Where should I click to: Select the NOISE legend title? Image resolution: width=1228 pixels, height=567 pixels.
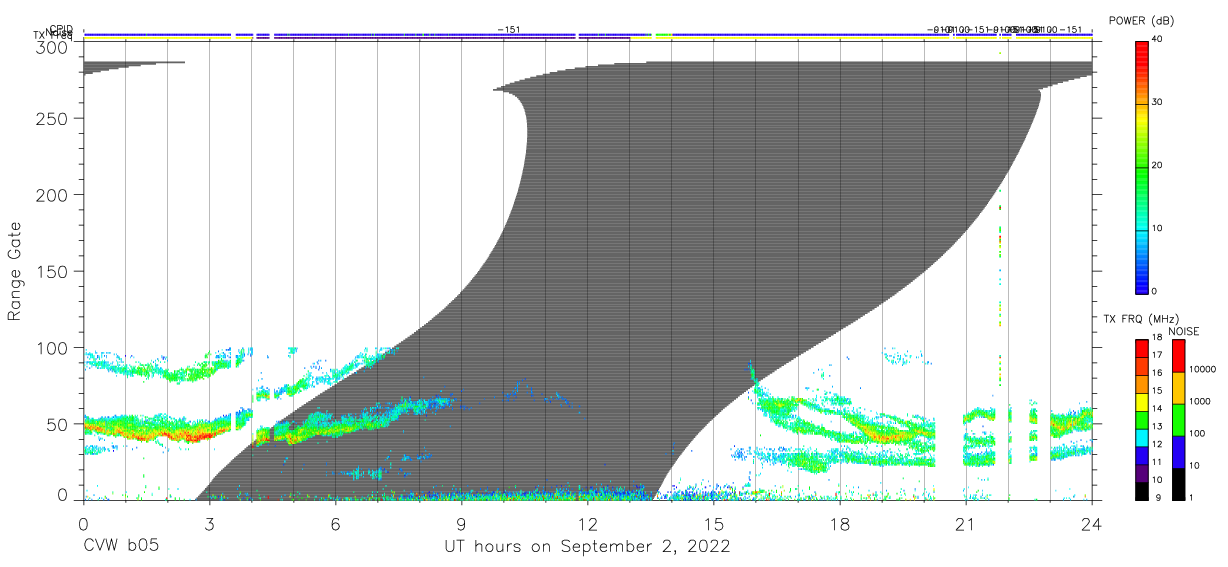[x=1184, y=332]
